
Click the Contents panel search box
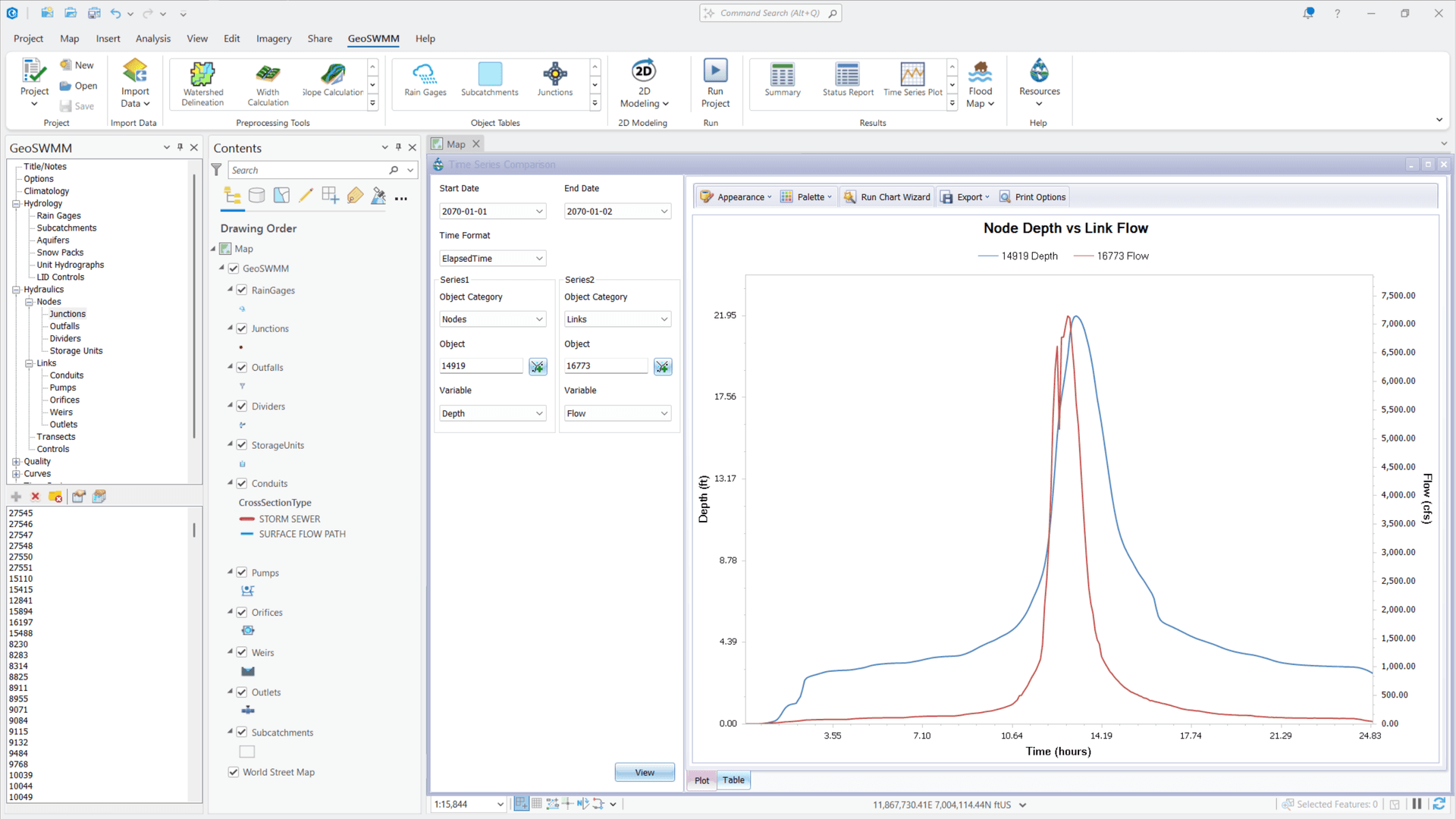pyautogui.click(x=311, y=170)
